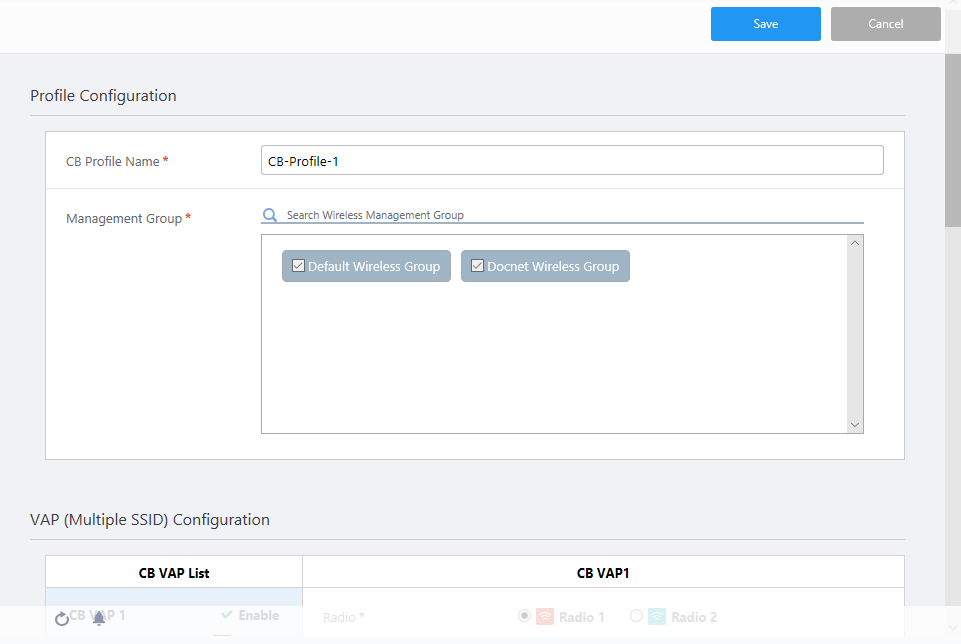Screen dimensions: 961x644
Task: Save the CB profile
Action: pos(765,24)
